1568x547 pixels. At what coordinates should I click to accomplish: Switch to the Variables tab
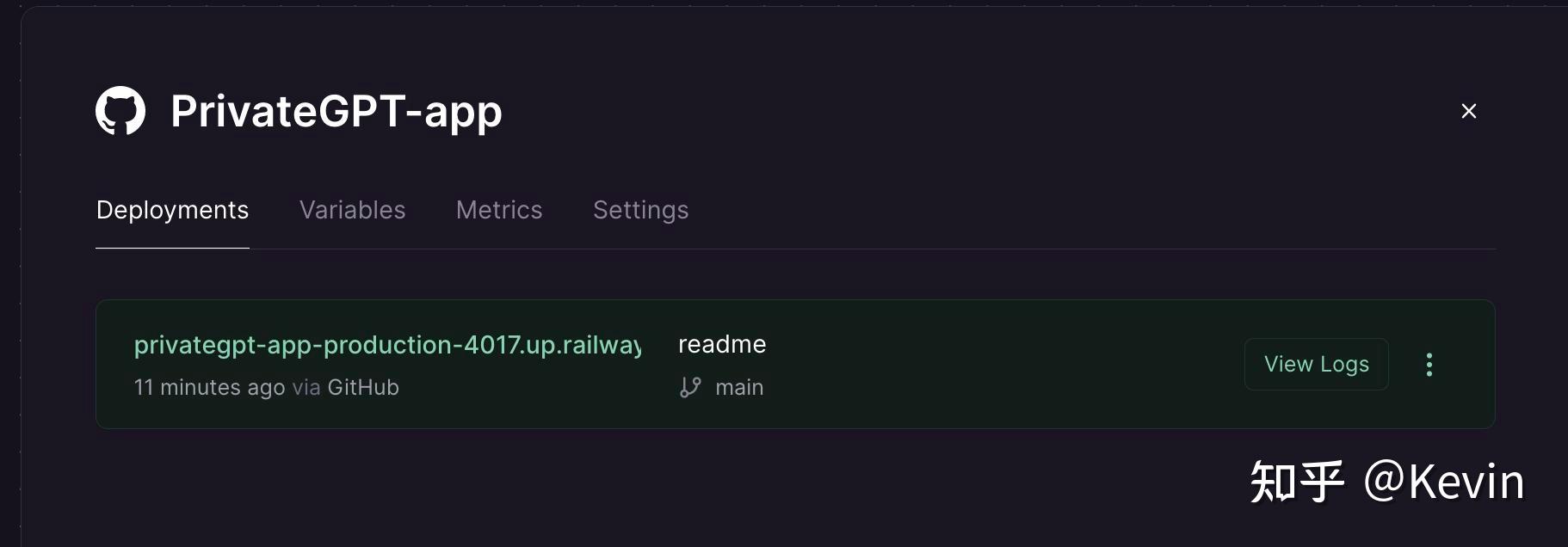click(352, 210)
